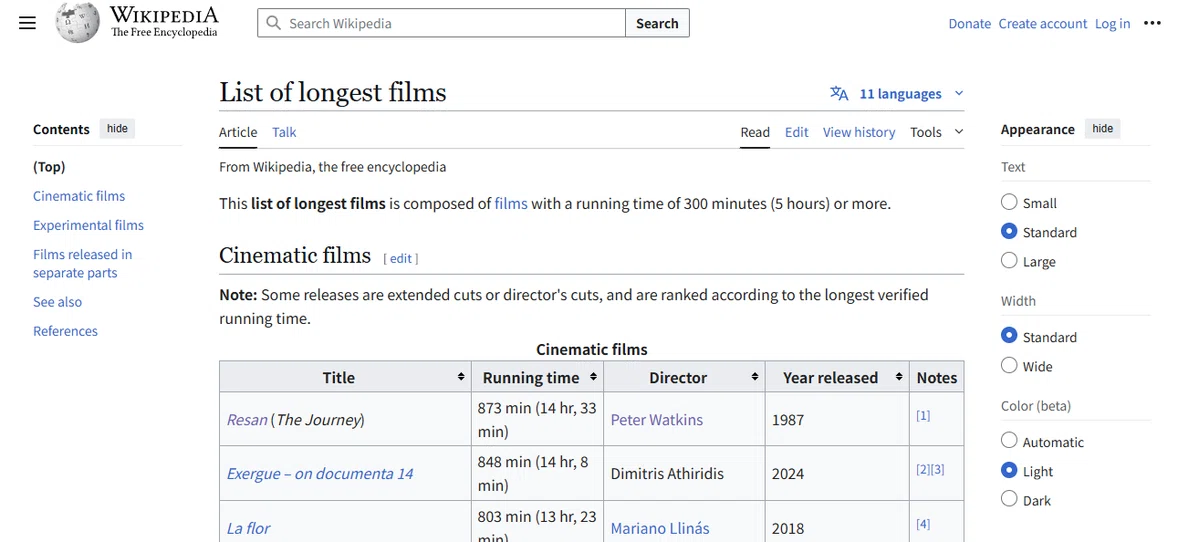Sort table by Running time arrows
The height and width of the screenshot is (542, 1200).
pos(594,377)
